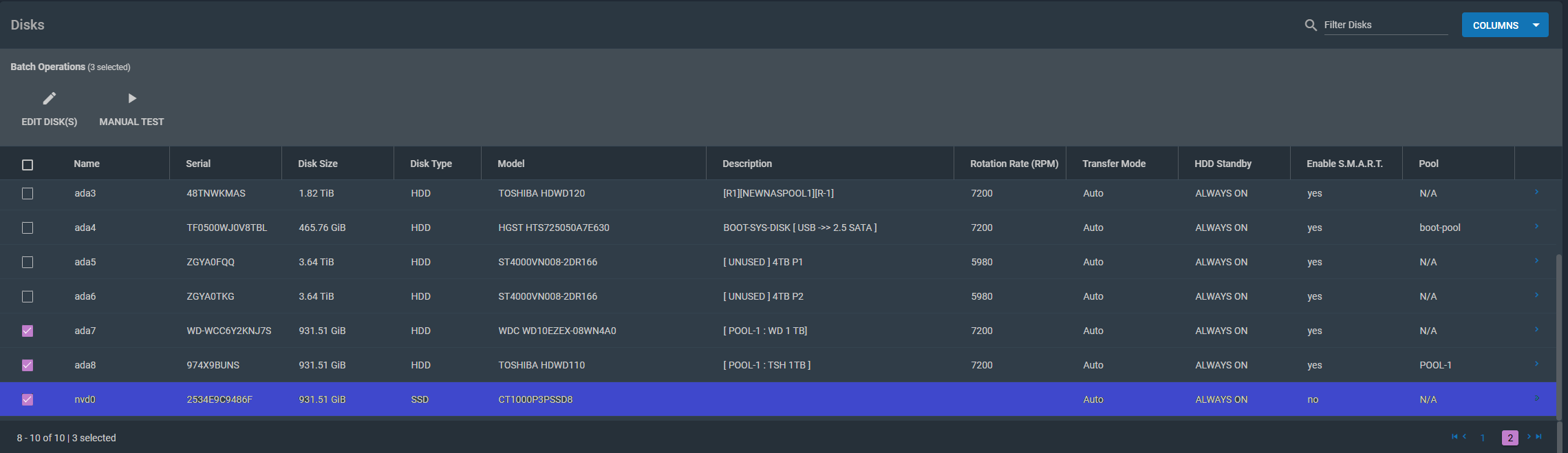Click the Filter Disks input field
Viewport: 1568px width, 453px height.
(1384, 25)
